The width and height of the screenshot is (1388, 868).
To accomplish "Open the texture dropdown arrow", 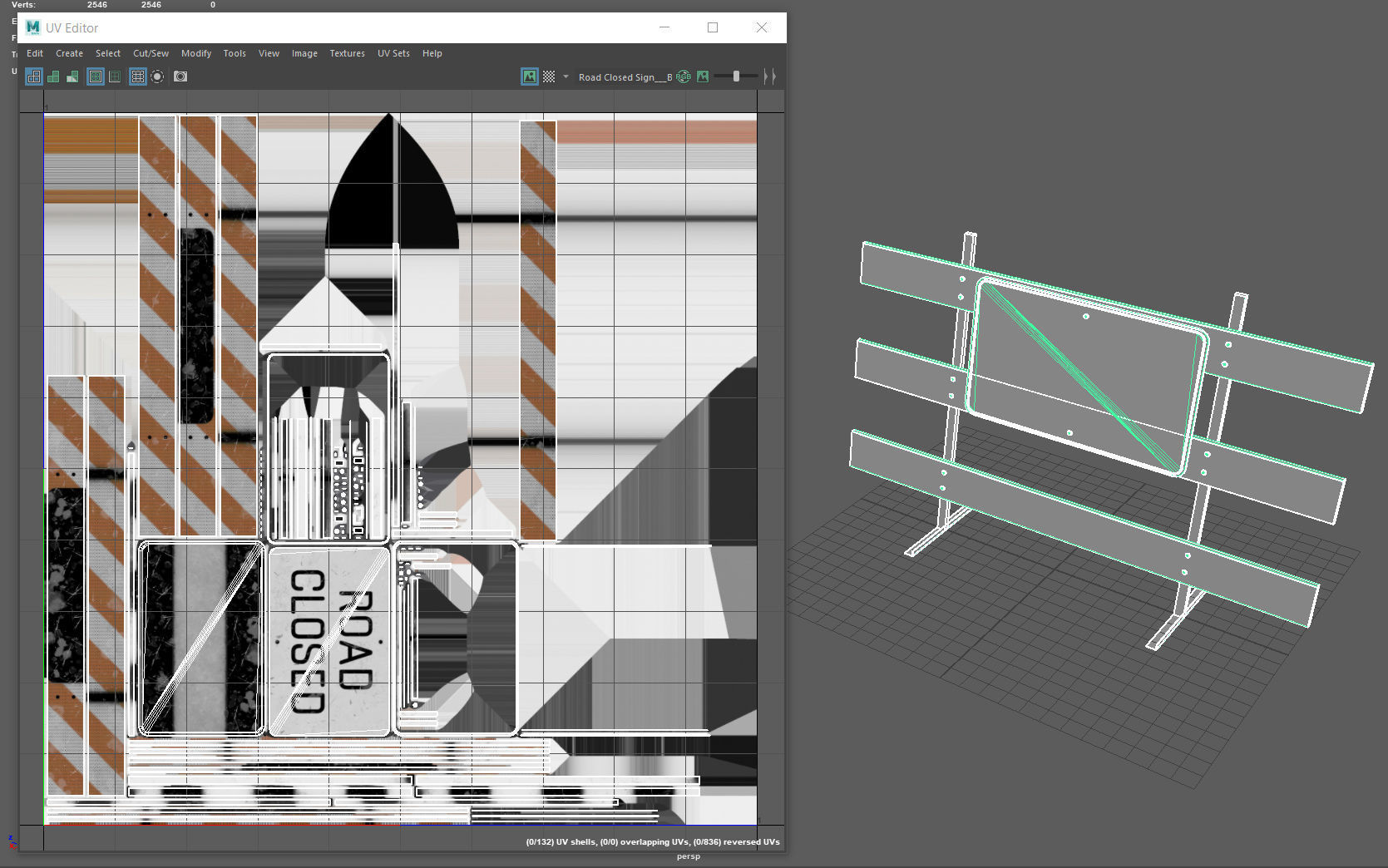I will click(566, 76).
